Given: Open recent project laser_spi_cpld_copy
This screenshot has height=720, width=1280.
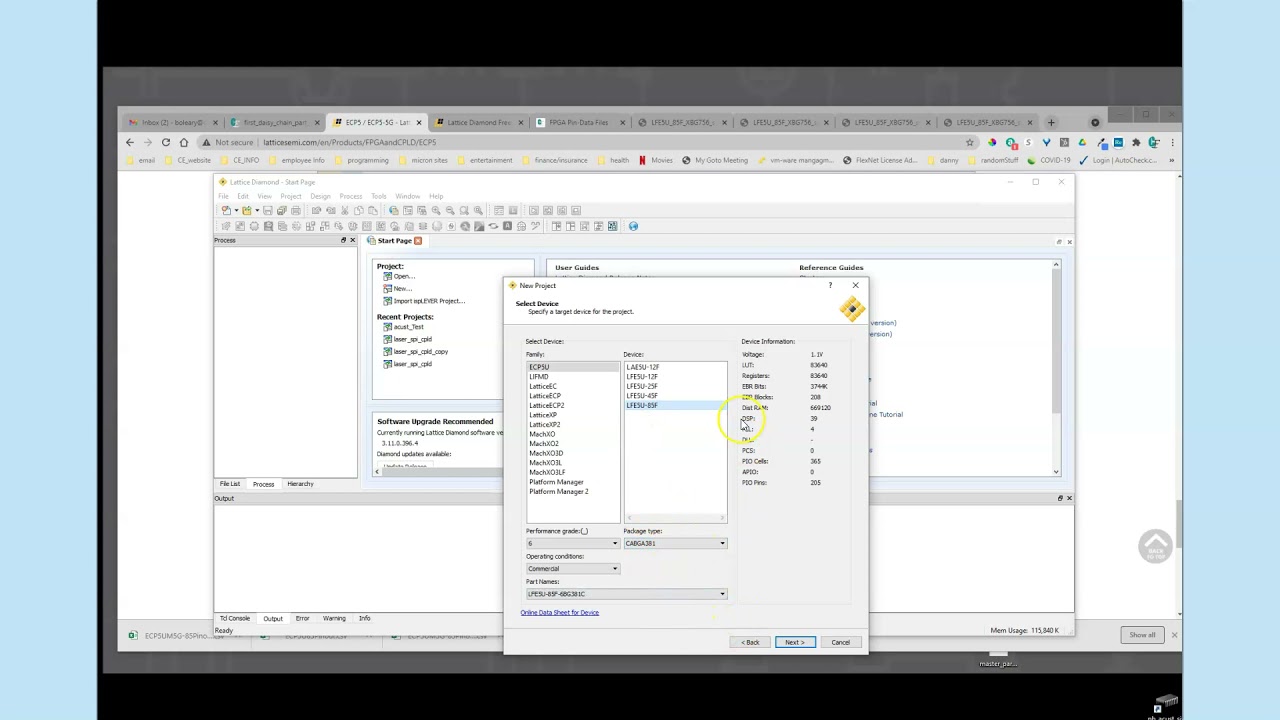Looking at the screenshot, I should 420,351.
